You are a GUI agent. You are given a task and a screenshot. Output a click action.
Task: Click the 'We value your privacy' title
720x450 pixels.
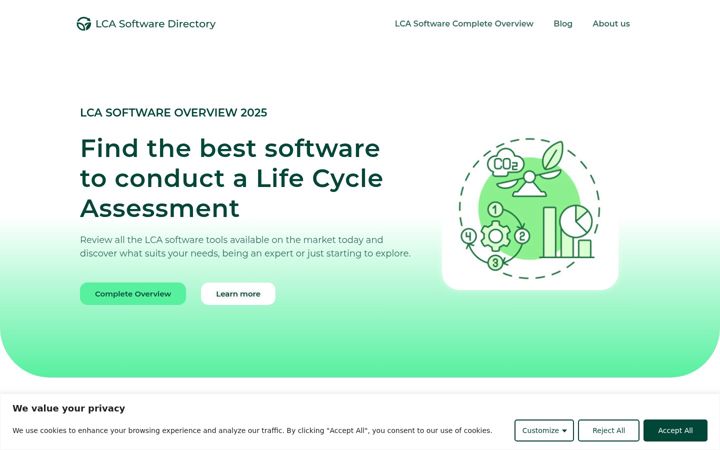(x=69, y=408)
